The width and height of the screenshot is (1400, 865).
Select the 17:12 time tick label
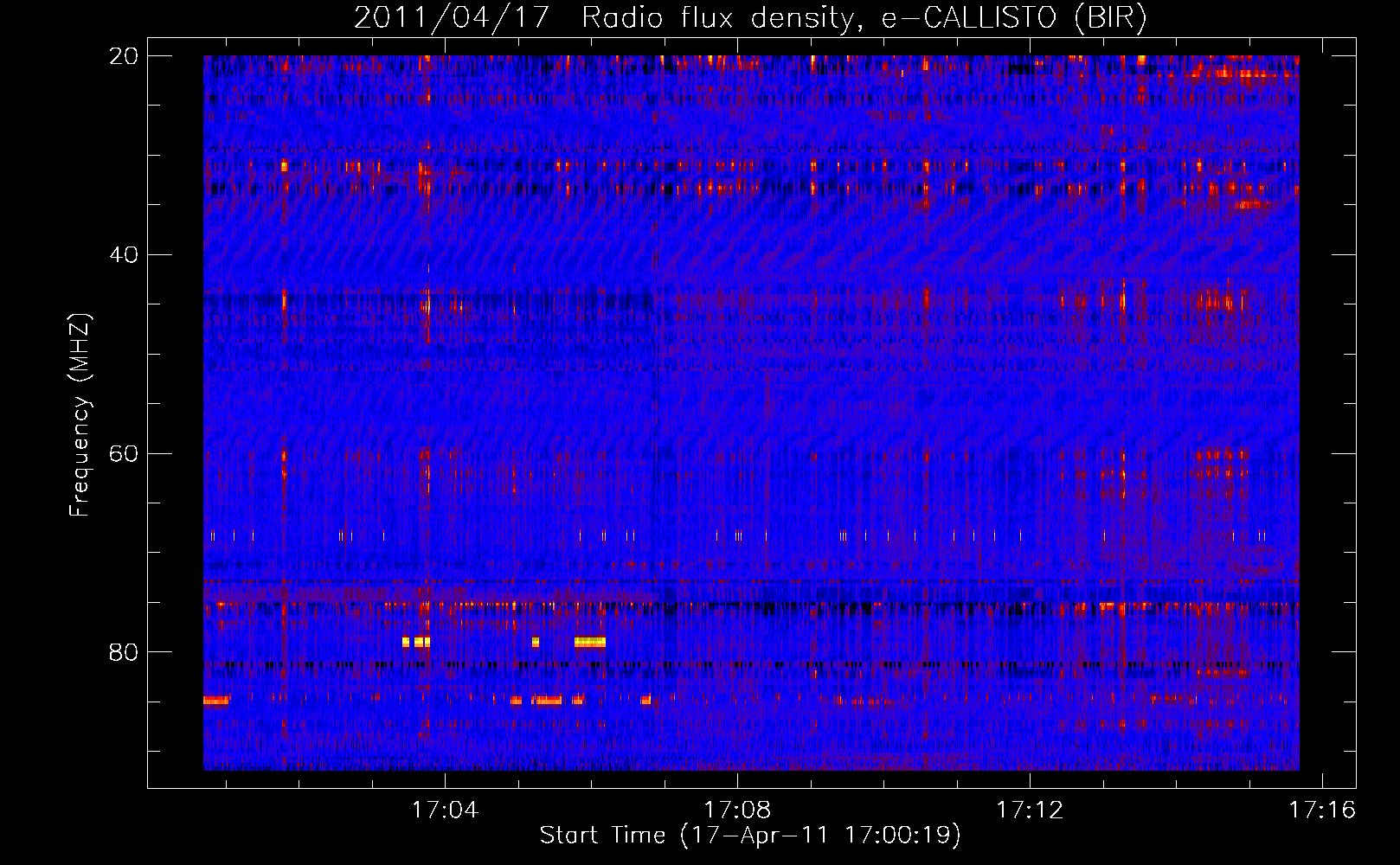(x=1030, y=811)
